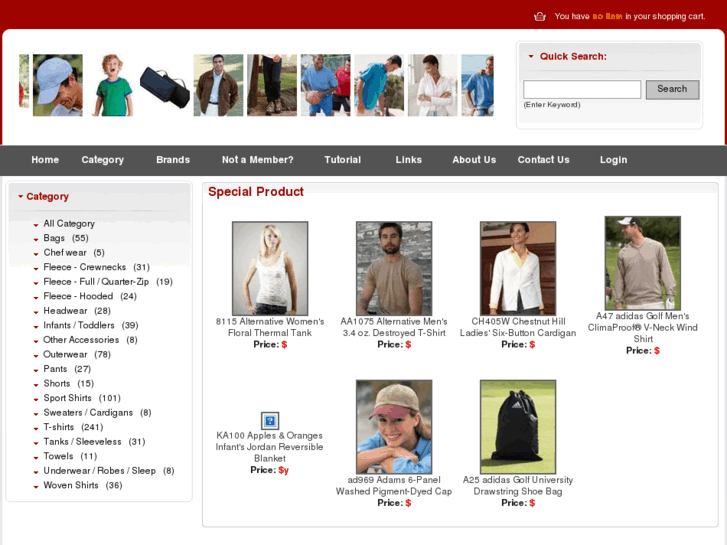This screenshot has height=545, width=727.
Task: Open the Tutorial menu item
Action: pyautogui.click(x=342, y=160)
